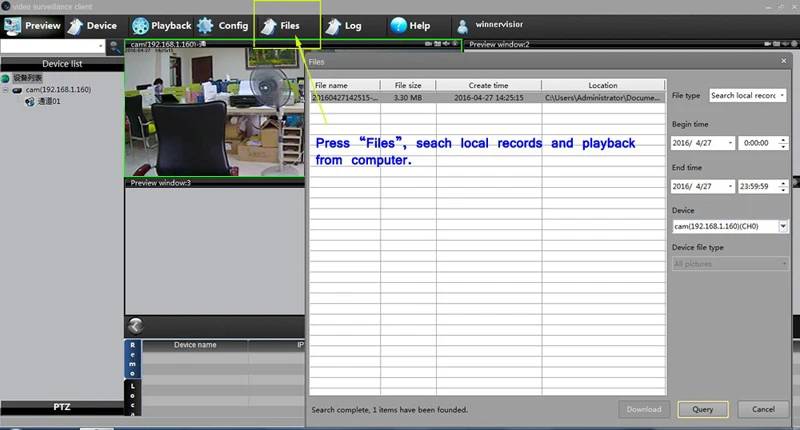Close the Files dialog

[784, 61]
